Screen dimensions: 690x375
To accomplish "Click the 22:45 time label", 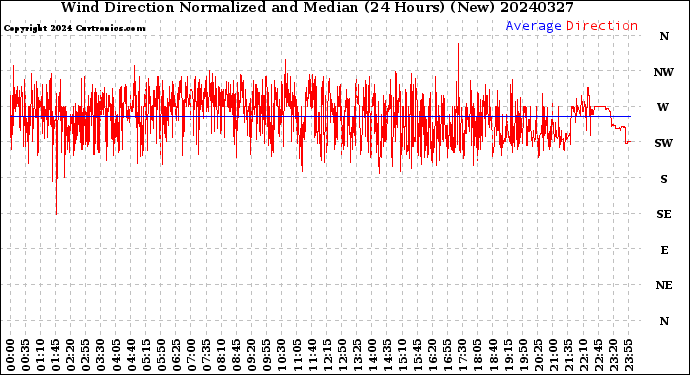I will pos(598,355).
